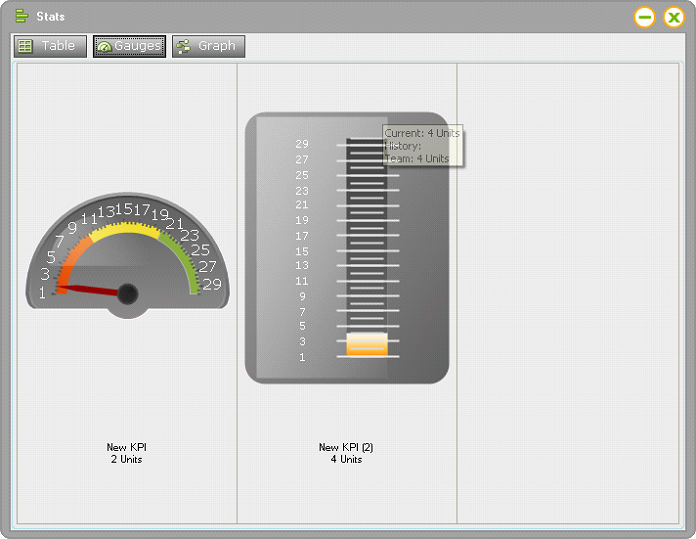This screenshot has height=539, width=696.
Task: Select the New KPI 2 Units label
Action: click(x=127, y=454)
